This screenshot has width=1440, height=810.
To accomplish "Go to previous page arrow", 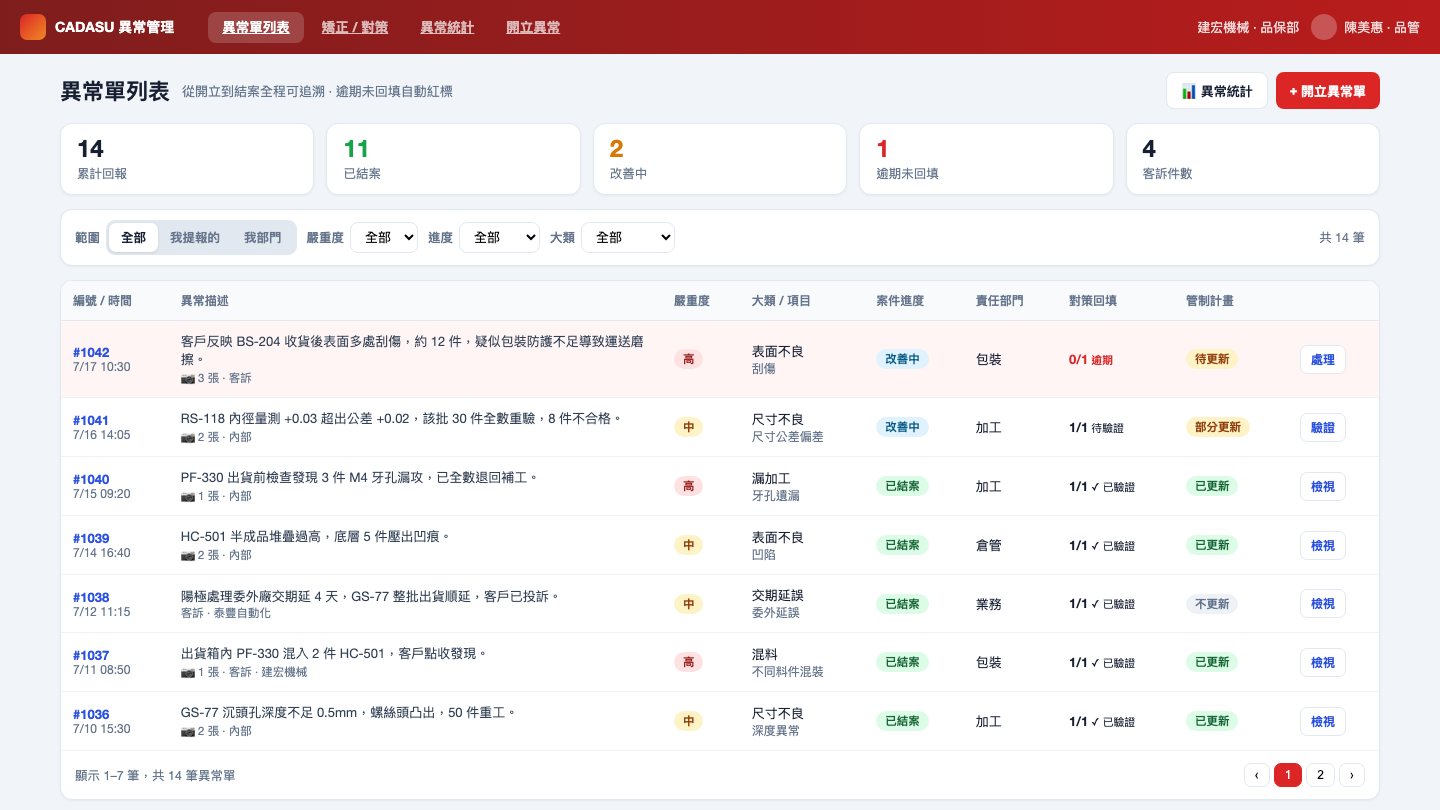I will point(1257,775).
